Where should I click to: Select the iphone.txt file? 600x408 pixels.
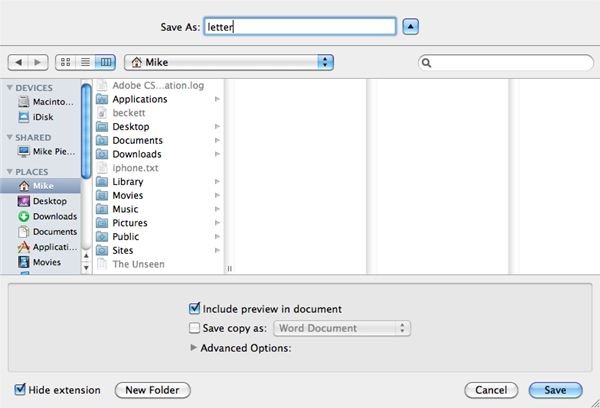[x=158, y=168]
